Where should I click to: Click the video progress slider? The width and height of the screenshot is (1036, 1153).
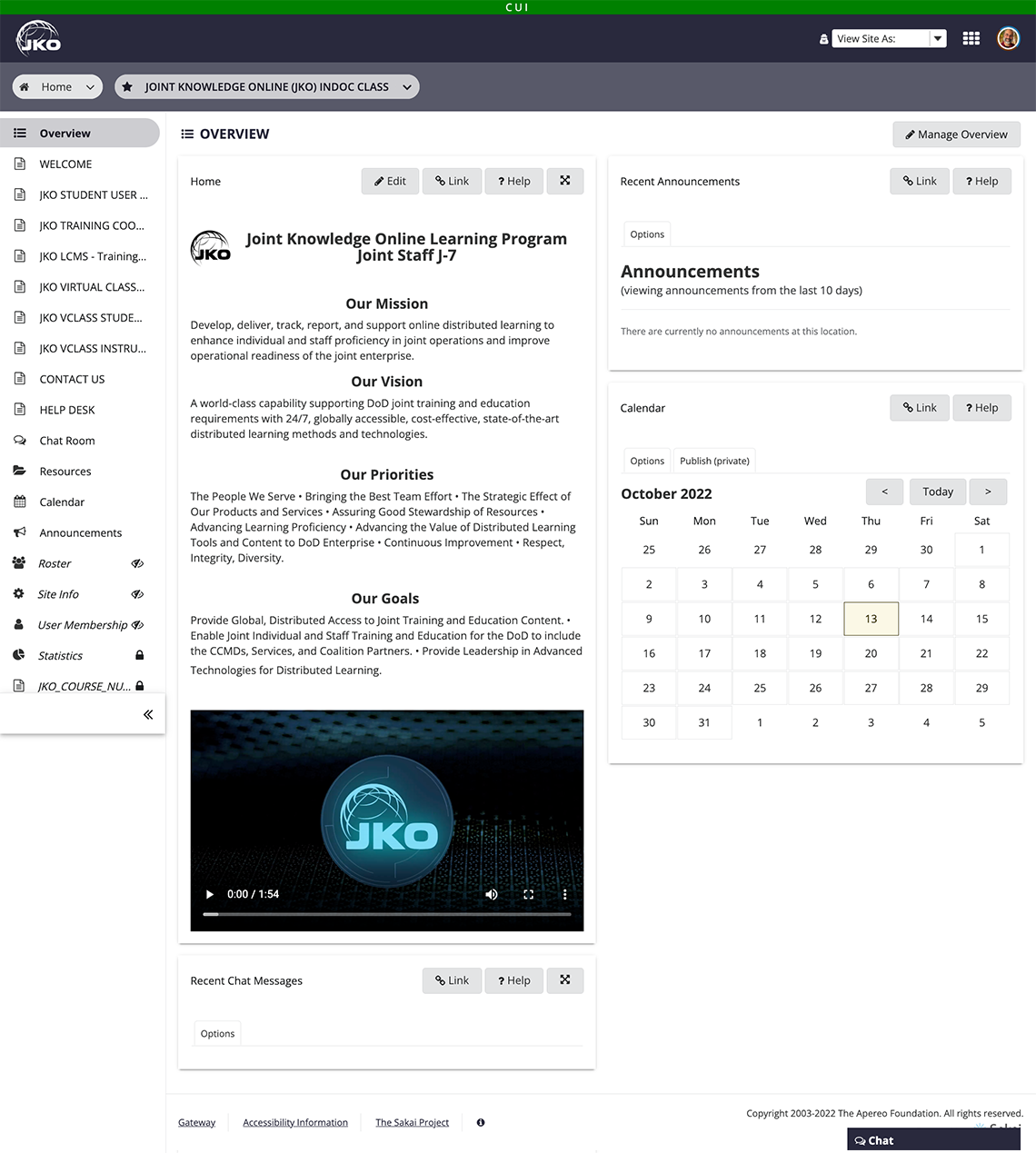click(385, 914)
